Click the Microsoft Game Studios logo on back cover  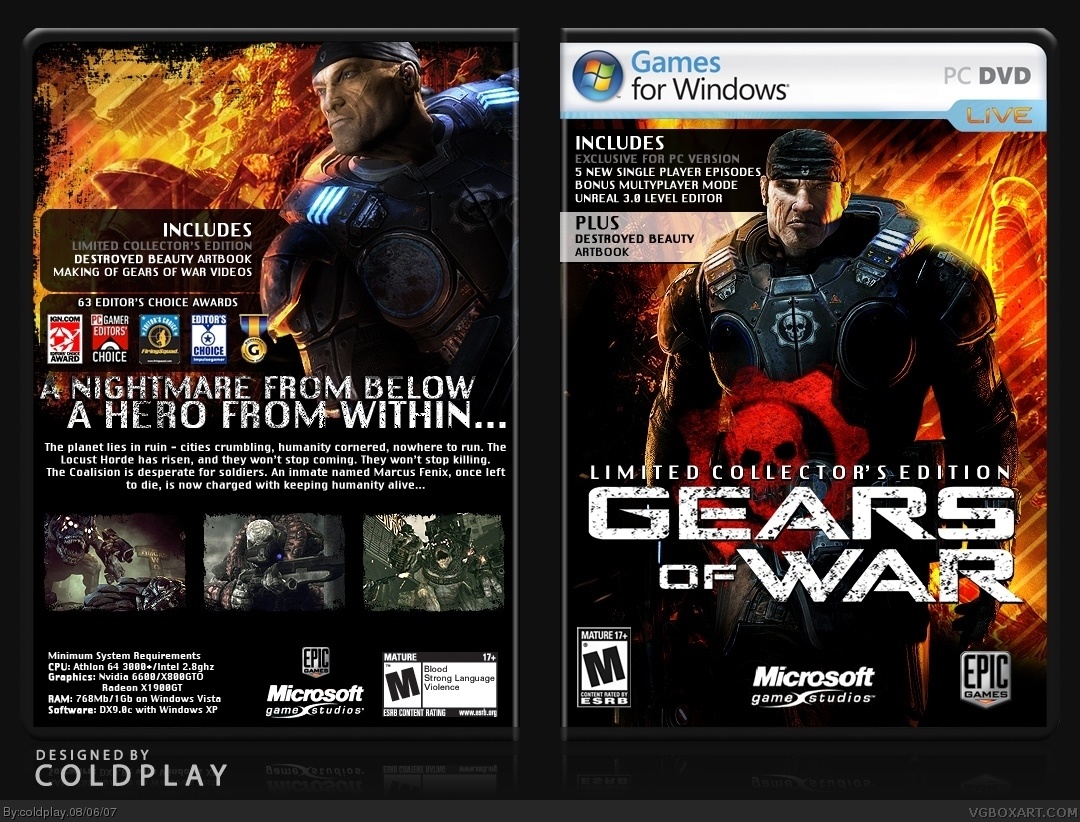click(315, 700)
